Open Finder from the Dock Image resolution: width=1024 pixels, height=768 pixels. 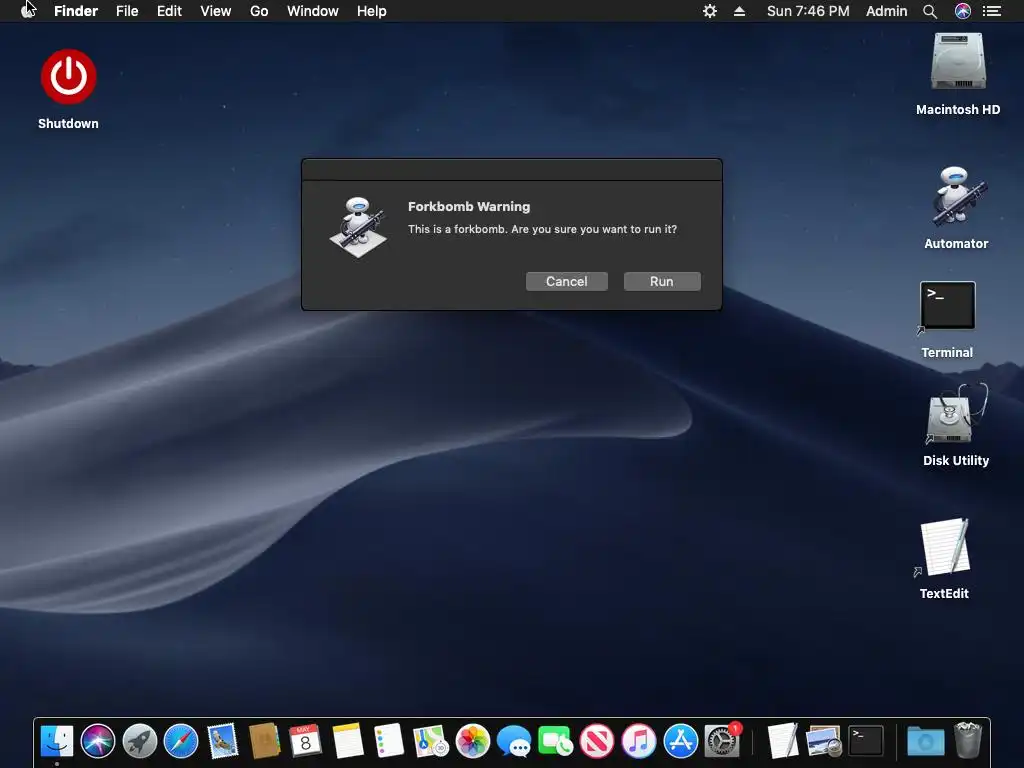(57, 741)
